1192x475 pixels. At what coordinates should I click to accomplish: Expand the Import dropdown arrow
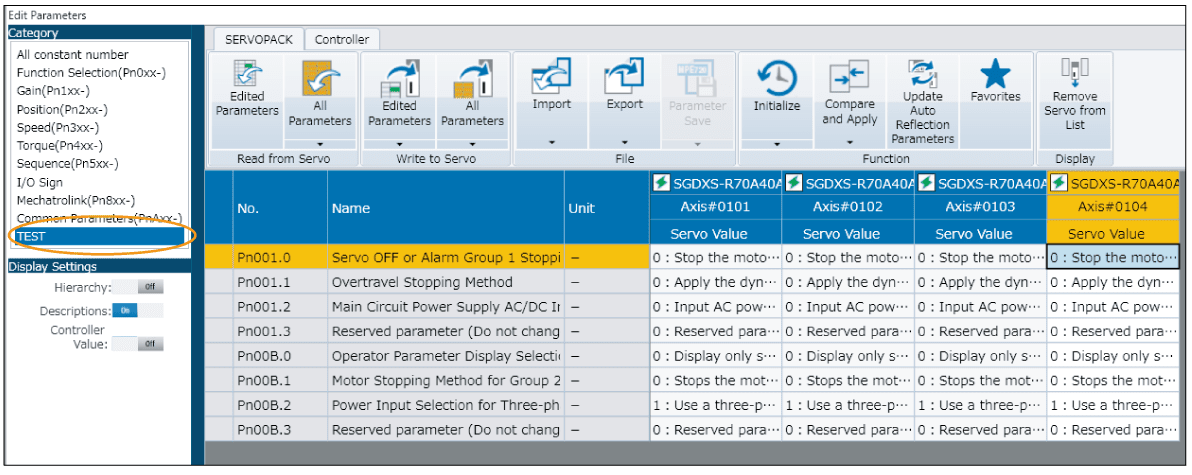pos(551,141)
